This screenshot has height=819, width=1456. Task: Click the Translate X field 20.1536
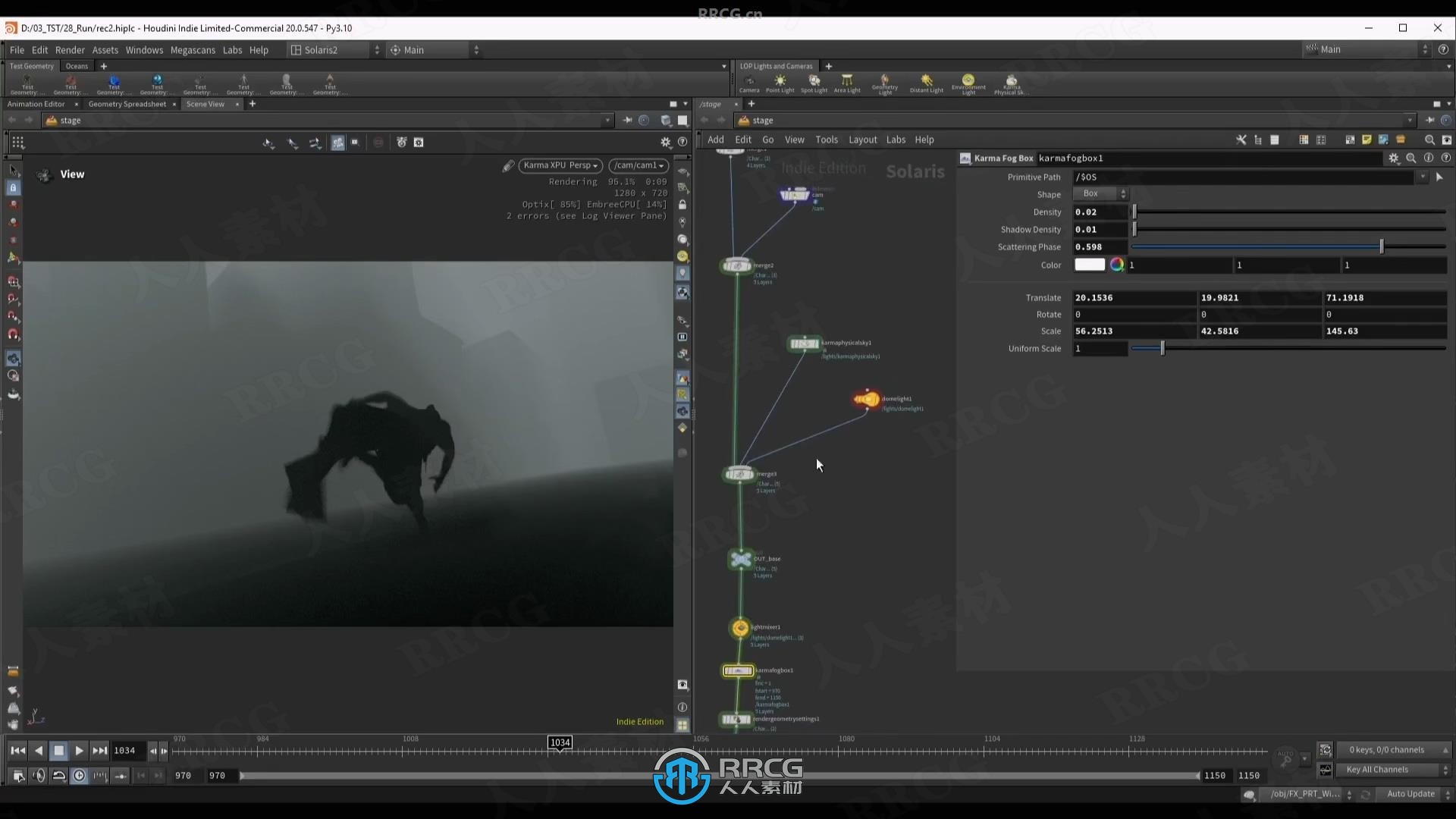(1134, 298)
